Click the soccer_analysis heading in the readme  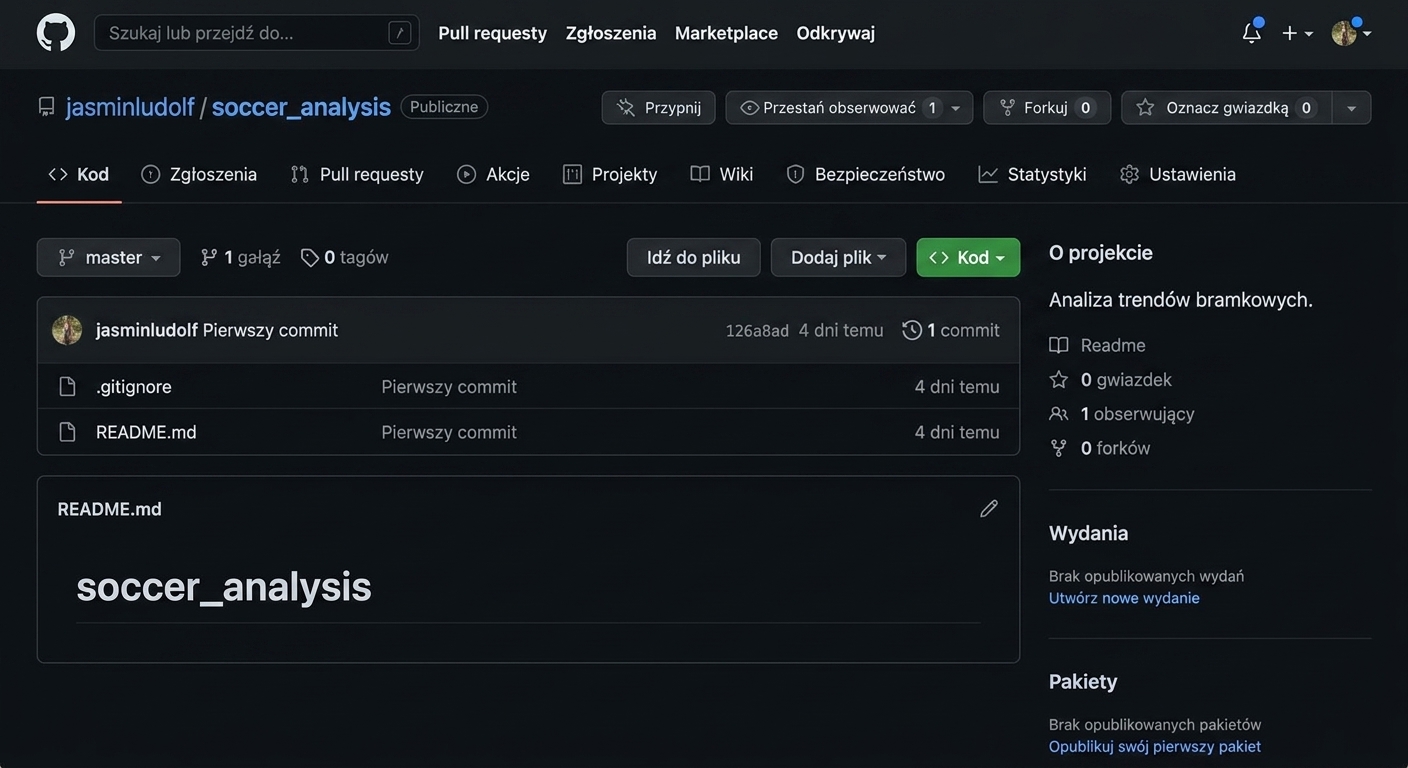point(224,586)
